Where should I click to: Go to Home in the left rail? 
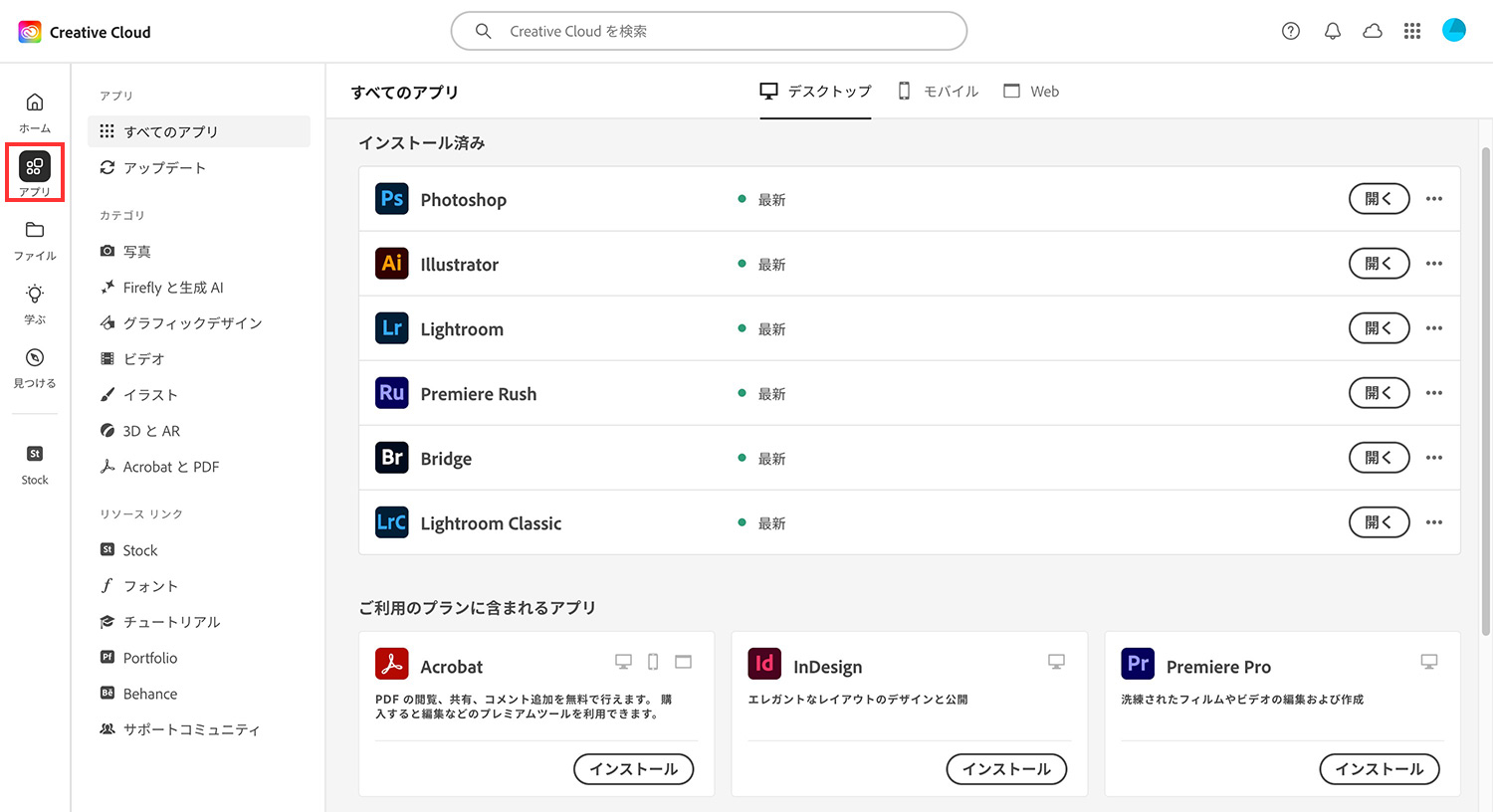(35, 112)
